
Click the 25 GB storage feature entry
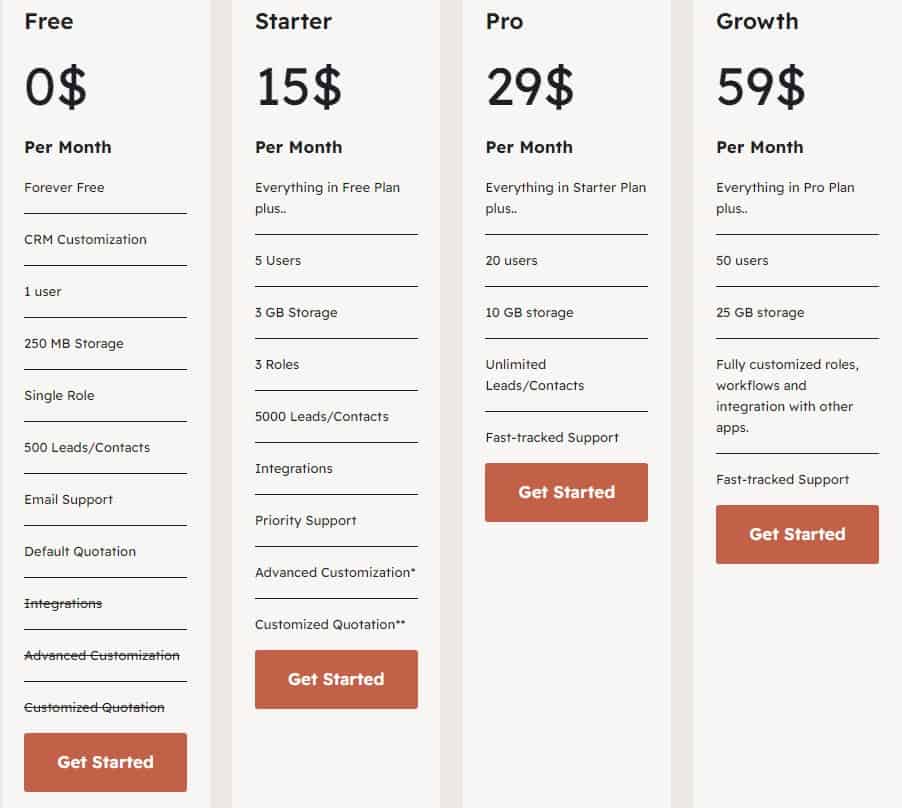[760, 312]
